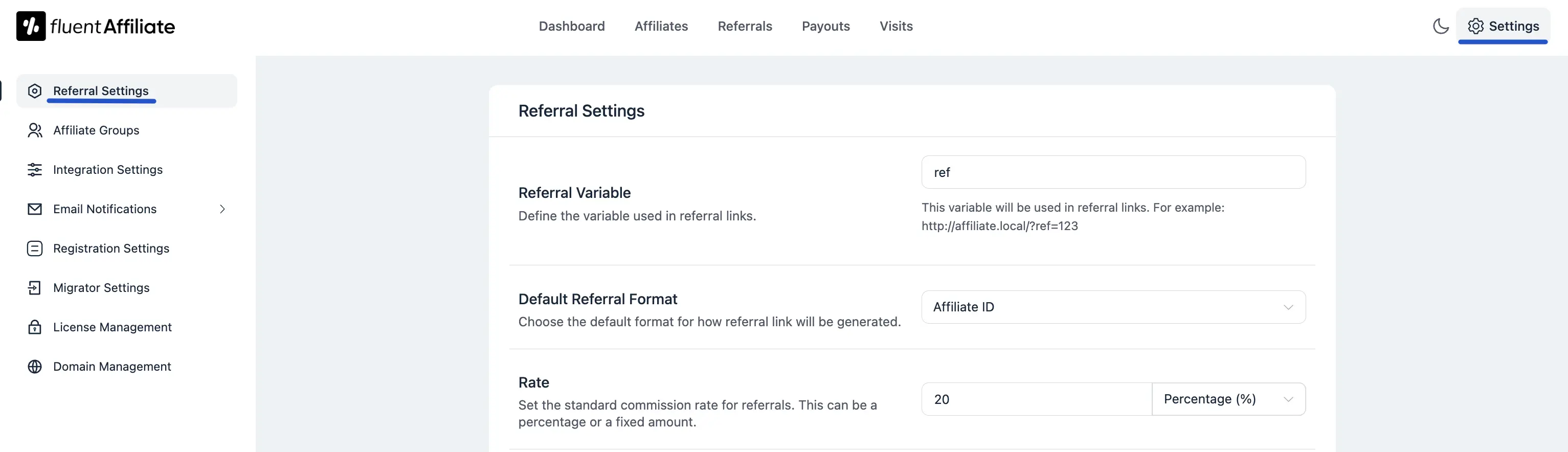Open Migrator Settings in sidebar

click(x=127, y=288)
